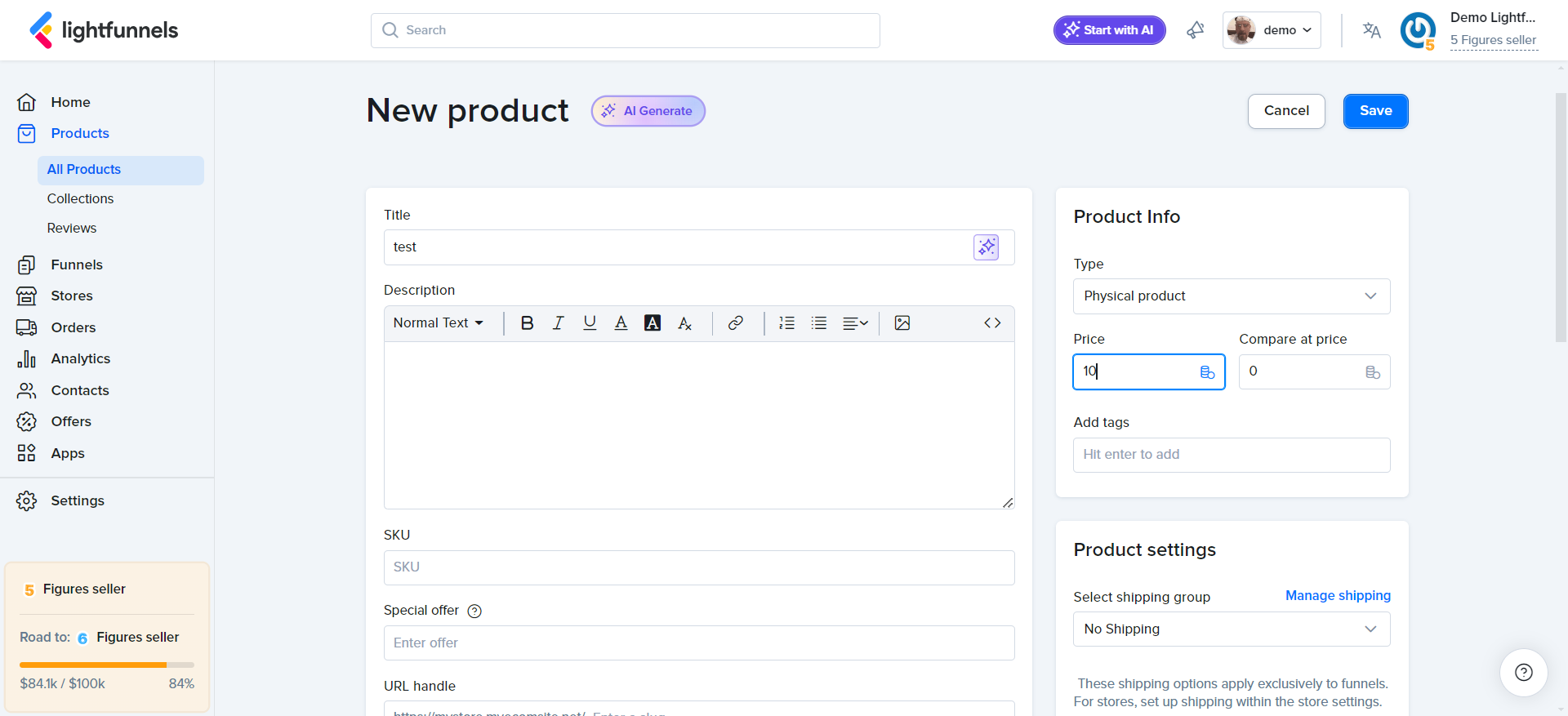
Task: Switch description editor to code view
Action: pyautogui.click(x=992, y=323)
